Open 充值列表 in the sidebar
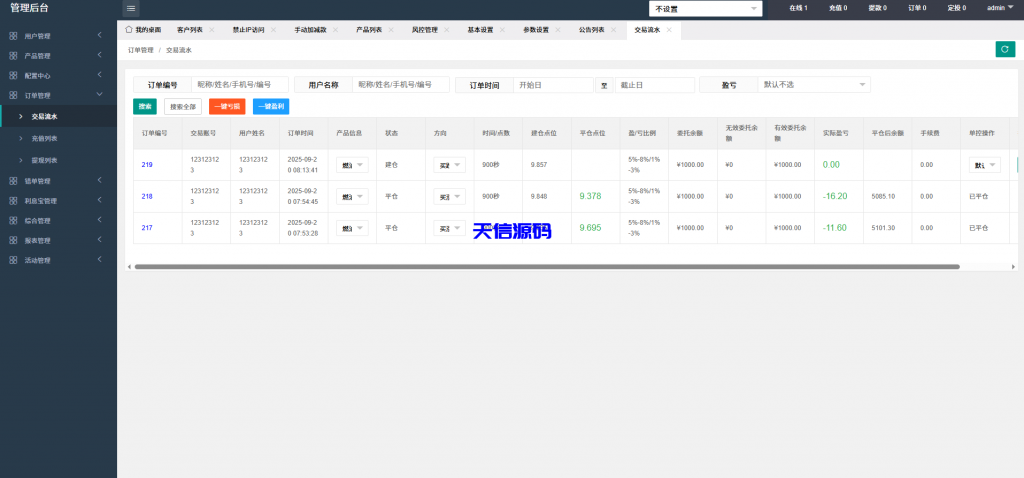 point(44,138)
